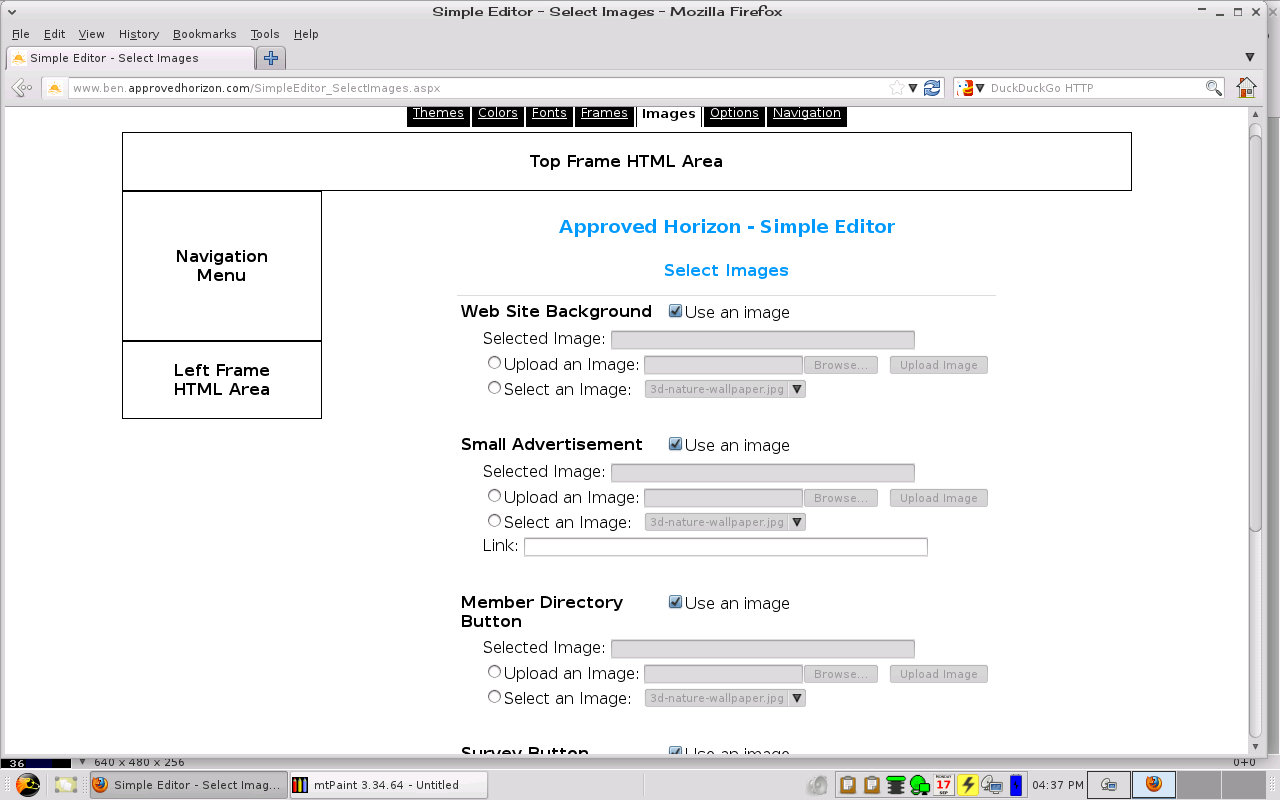
Task: Open Web Site Background image dropdown
Action: [725, 389]
